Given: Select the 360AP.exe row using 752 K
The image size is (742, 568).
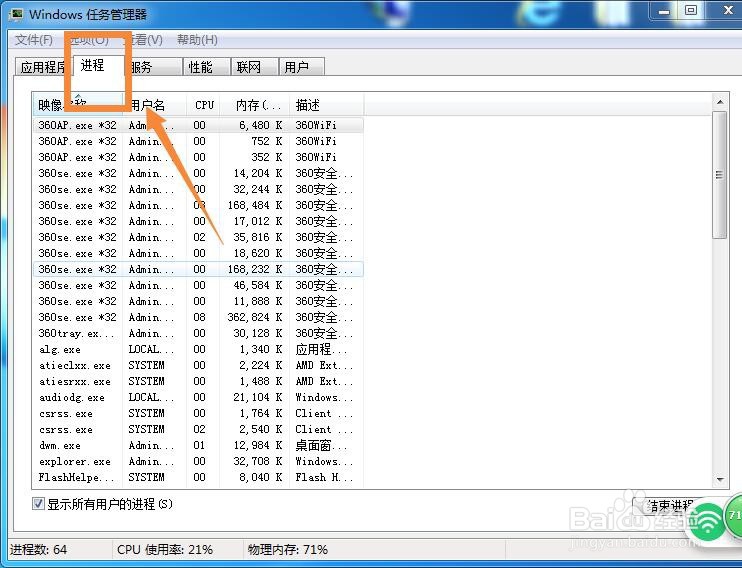Looking at the screenshot, I should pos(199,141).
